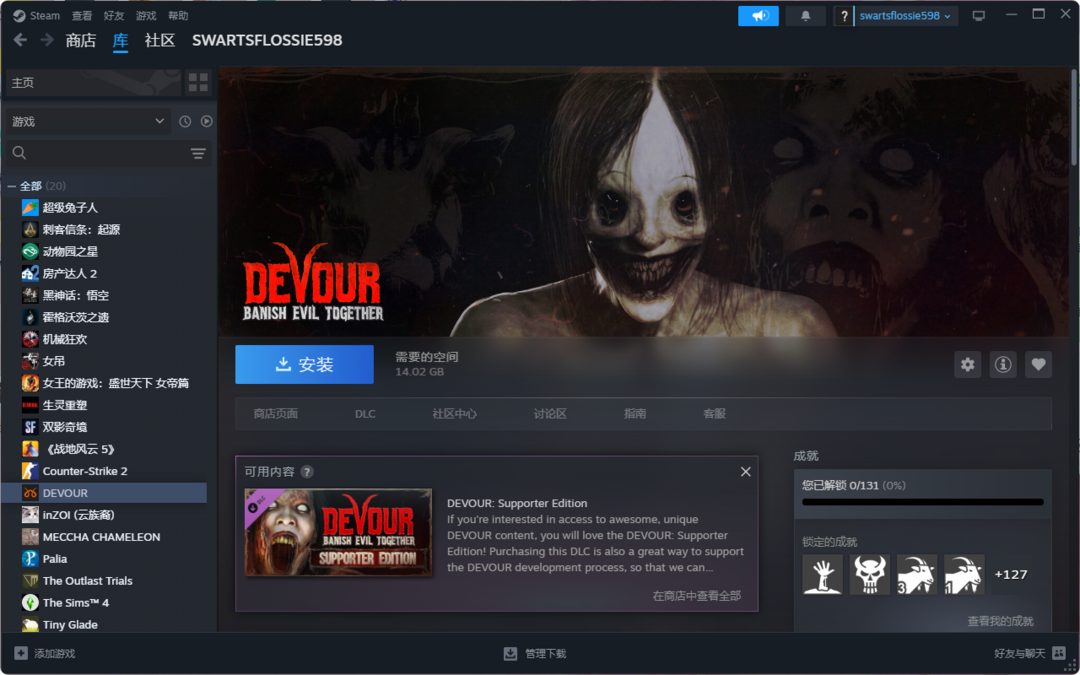Image resolution: width=1080 pixels, height=675 pixels.
Task: Open the goat achievement marked 3
Action: click(917, 574)
